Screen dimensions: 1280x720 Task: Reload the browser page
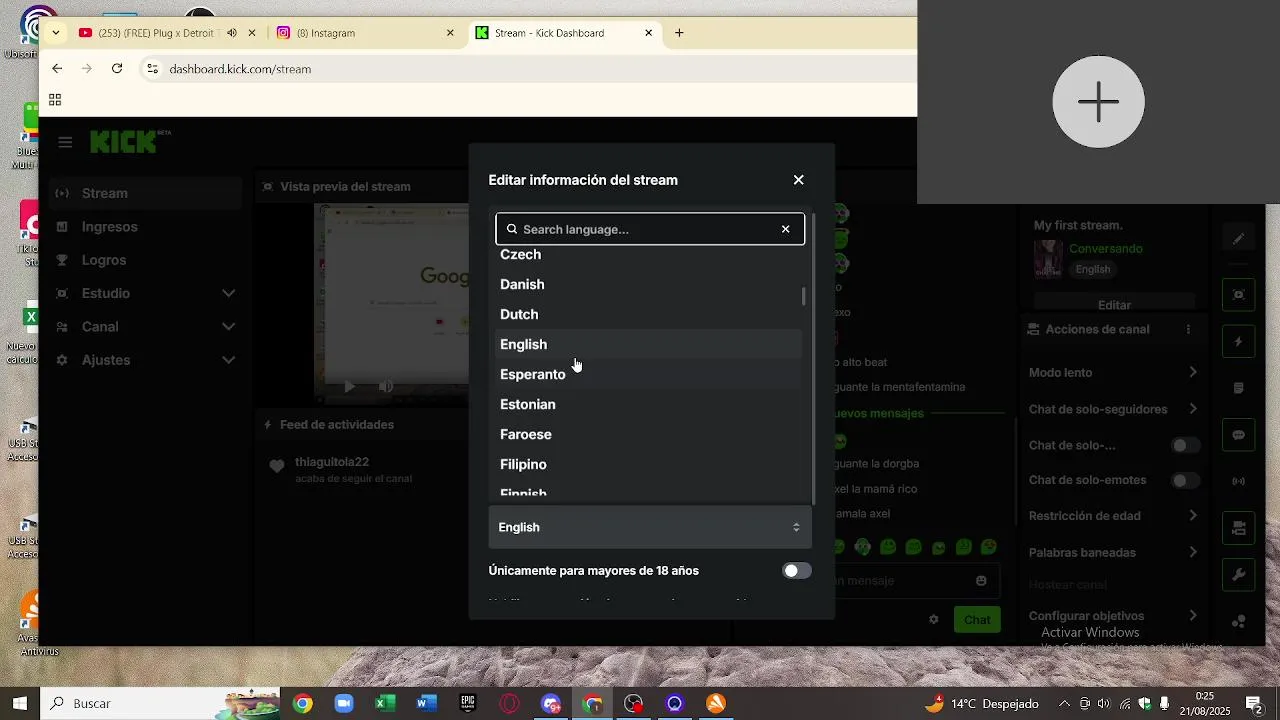[x=117, y=69]
